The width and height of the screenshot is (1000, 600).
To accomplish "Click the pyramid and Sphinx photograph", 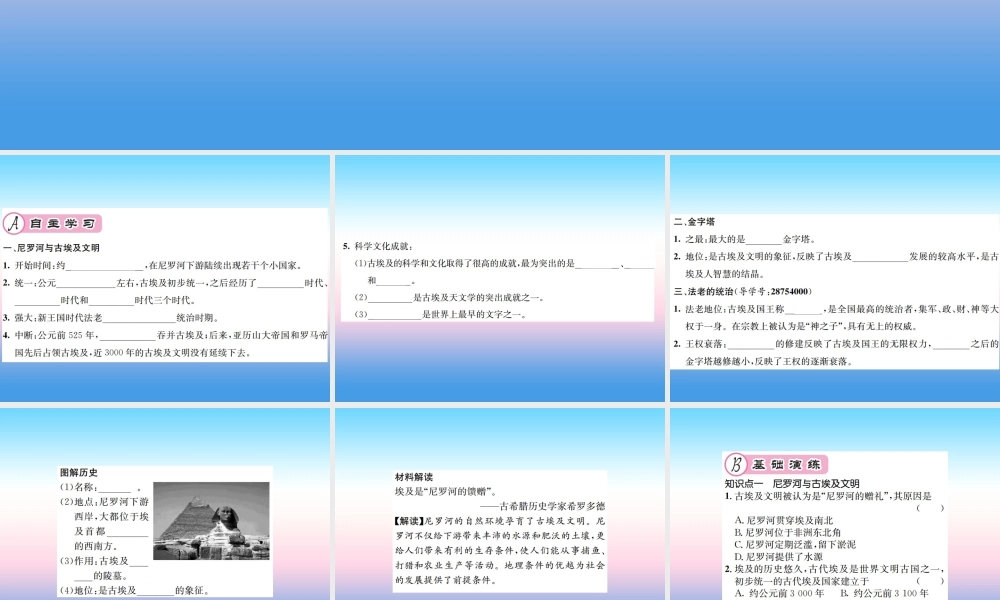I will tap(211, 521).
